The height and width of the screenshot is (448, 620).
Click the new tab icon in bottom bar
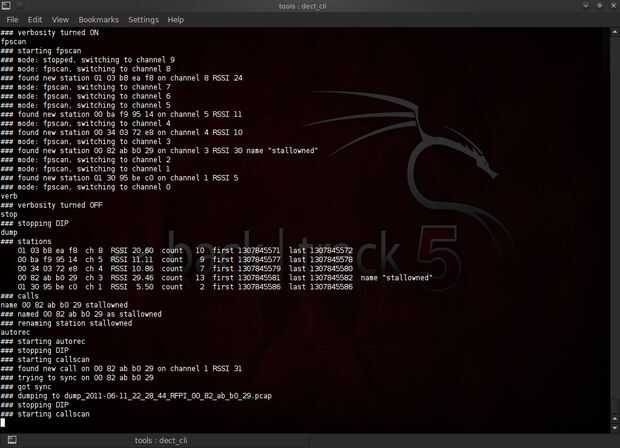click(x=12, y=440)
